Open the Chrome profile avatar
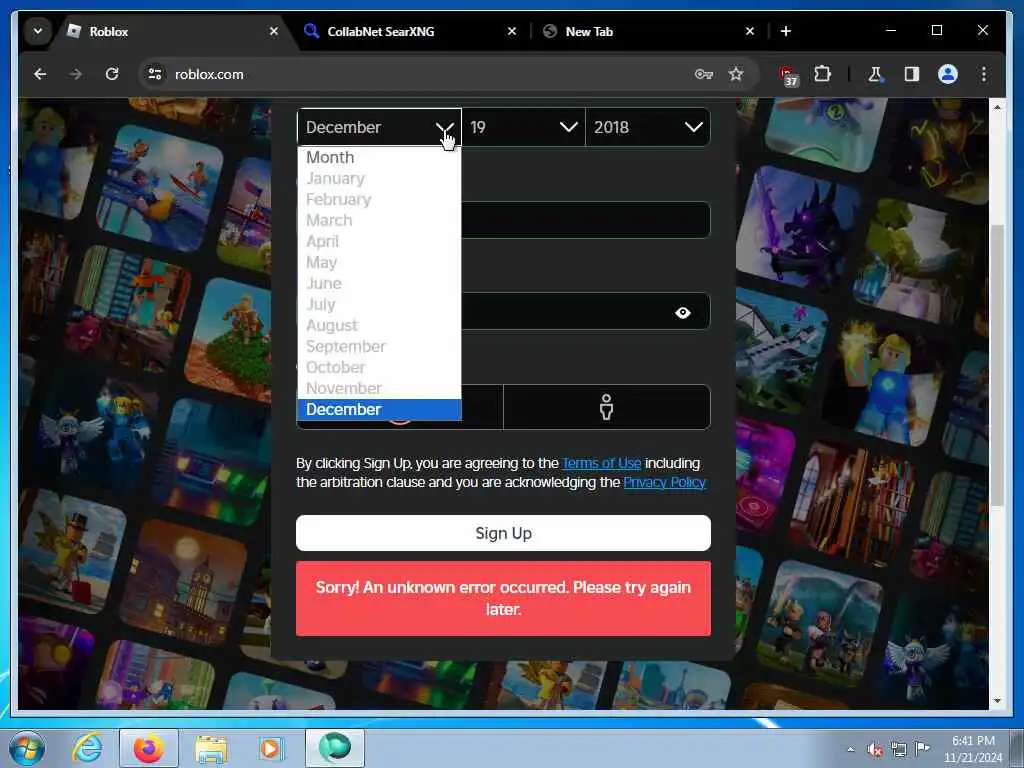Image resolution: width=1024 pixels, height=768 pixels. click(x=948, y=74)
